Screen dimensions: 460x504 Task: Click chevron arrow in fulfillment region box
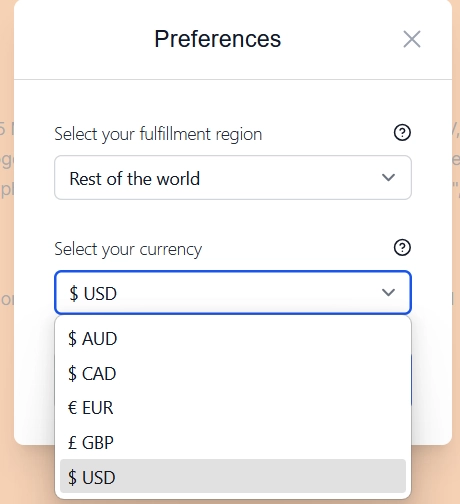tap(388, 177)
